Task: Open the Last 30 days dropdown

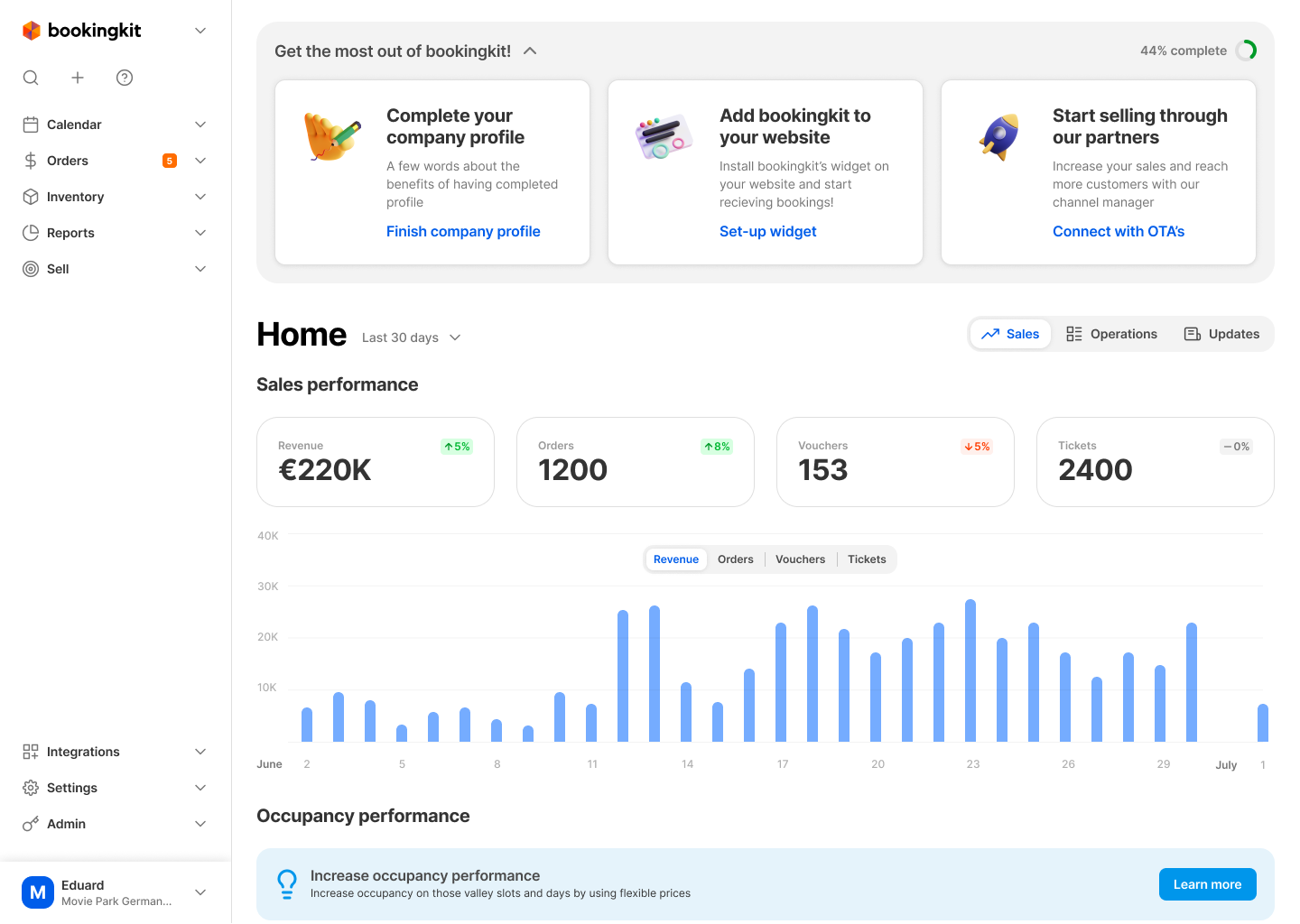Action: 412,337
